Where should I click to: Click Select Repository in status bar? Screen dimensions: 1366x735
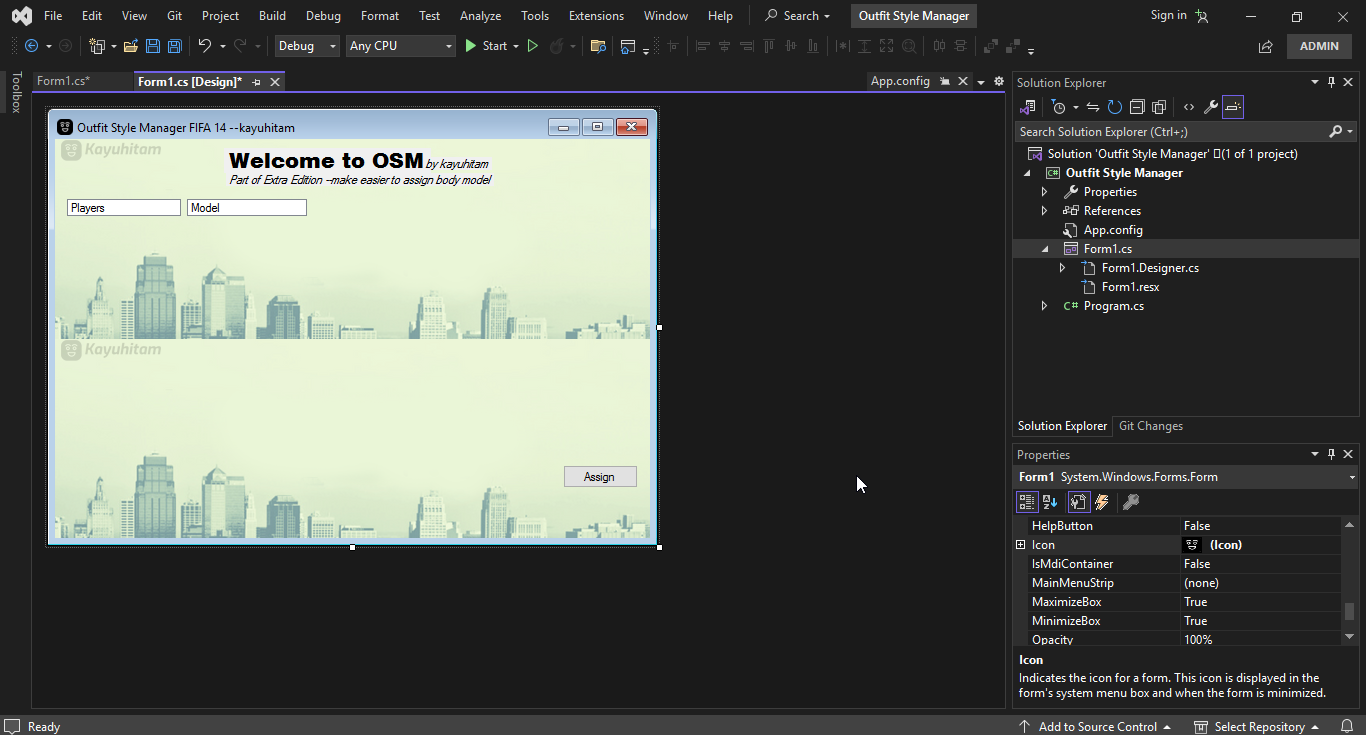pyautogui.click(x=1257, y=726)
